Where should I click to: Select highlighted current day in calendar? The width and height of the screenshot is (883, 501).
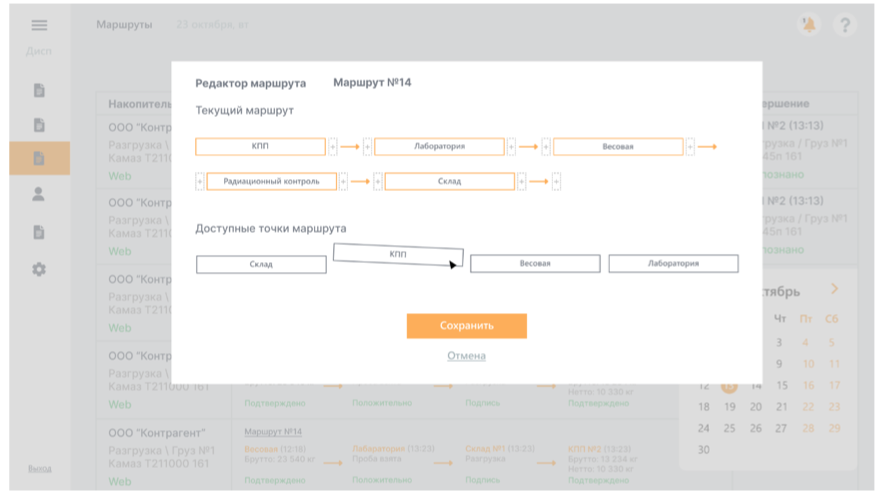729,386
